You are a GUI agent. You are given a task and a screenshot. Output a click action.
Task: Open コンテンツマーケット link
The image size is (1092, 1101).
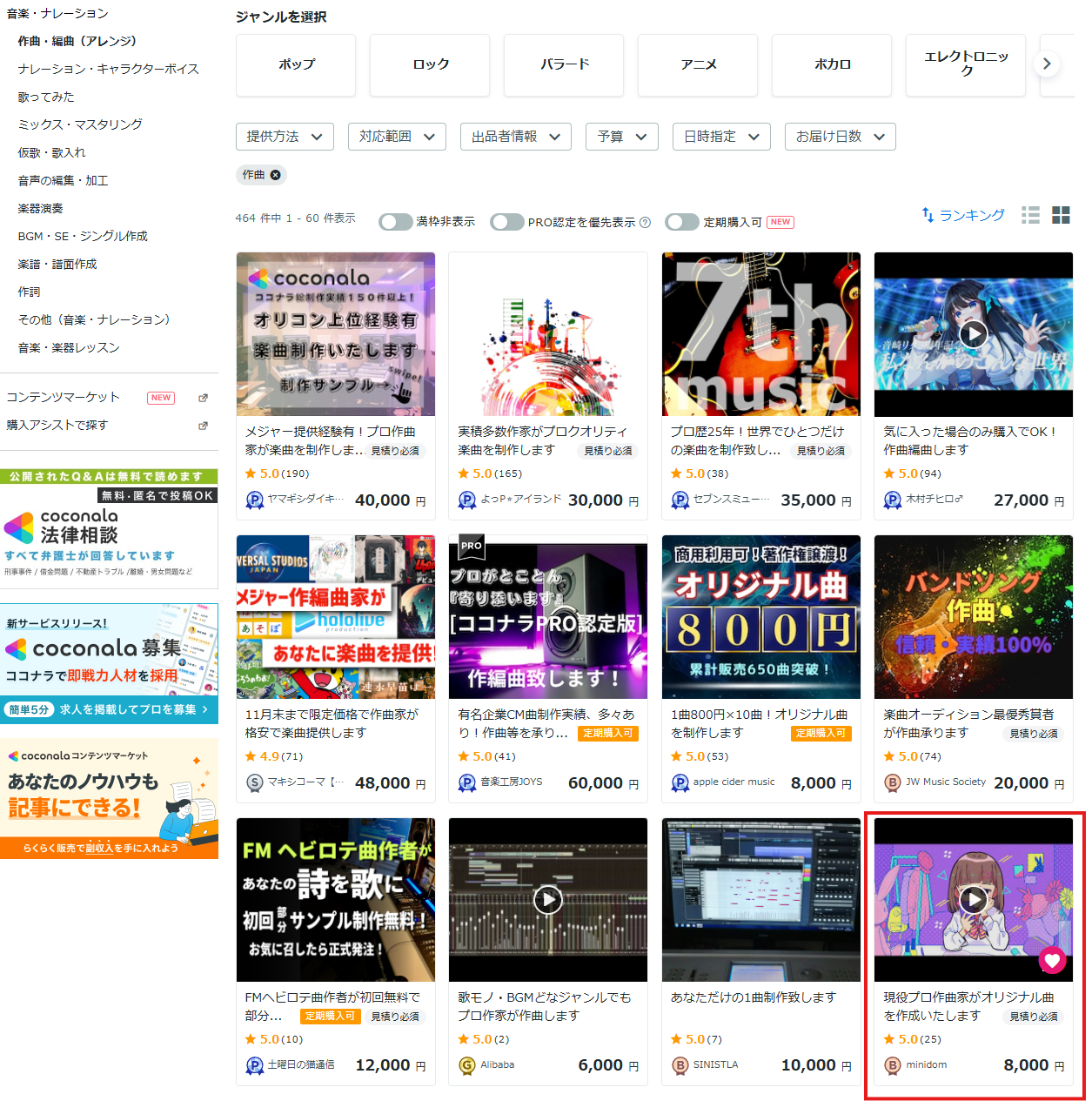[63, 398]
